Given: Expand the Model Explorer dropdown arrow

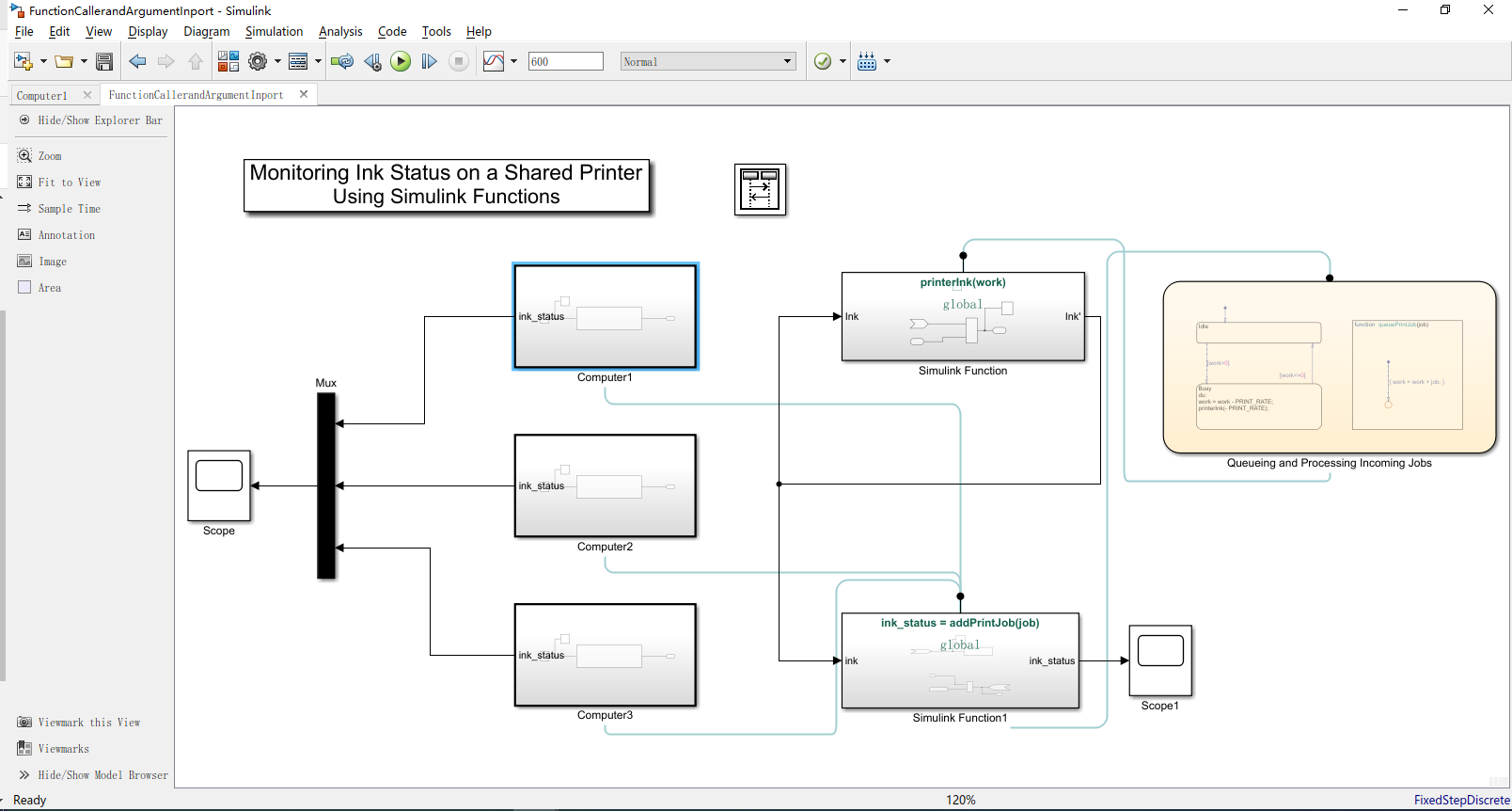Looking at the screenshot, I should pyautogui.click(x=318, y=62).
